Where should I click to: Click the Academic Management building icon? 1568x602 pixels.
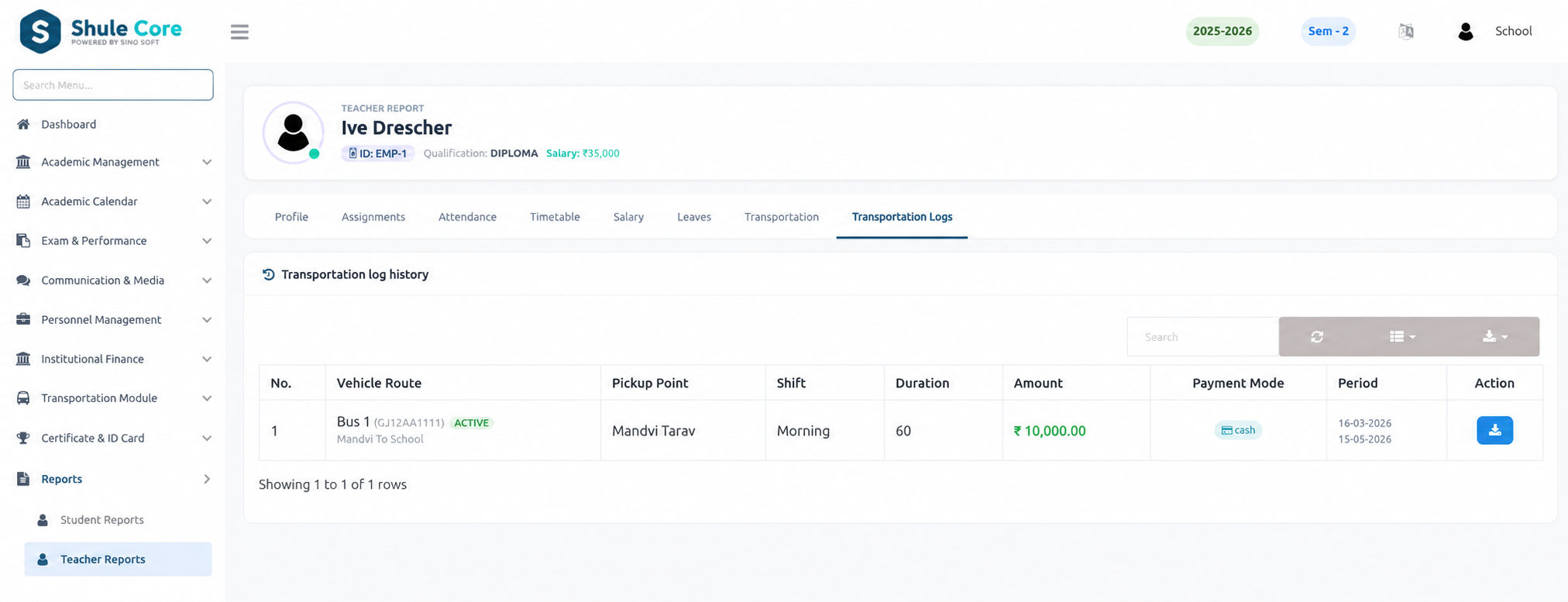coord(23,162)
